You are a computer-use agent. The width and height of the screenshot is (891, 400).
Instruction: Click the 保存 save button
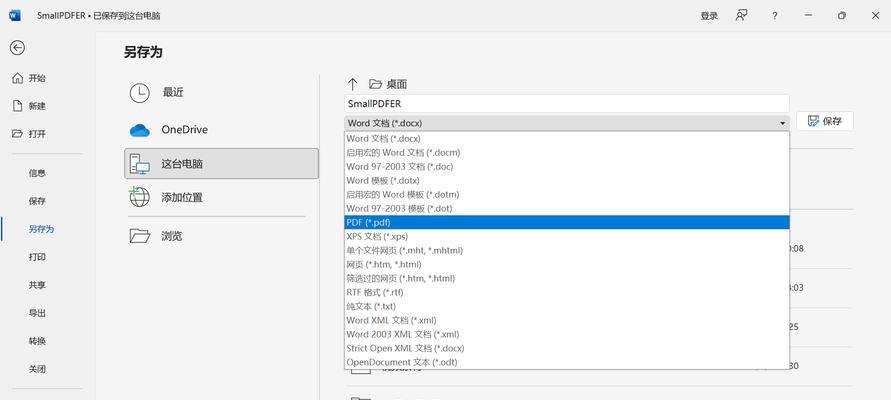825,121
